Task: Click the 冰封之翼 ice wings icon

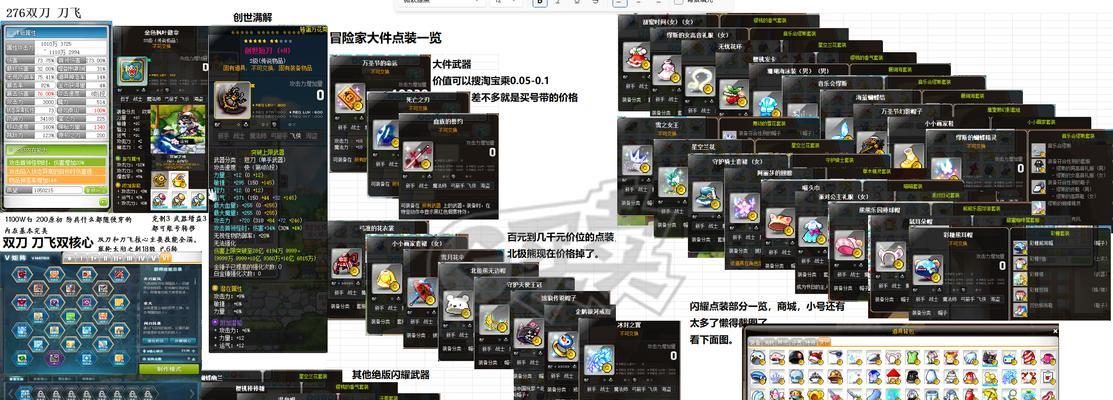Action: pos(598,360)
